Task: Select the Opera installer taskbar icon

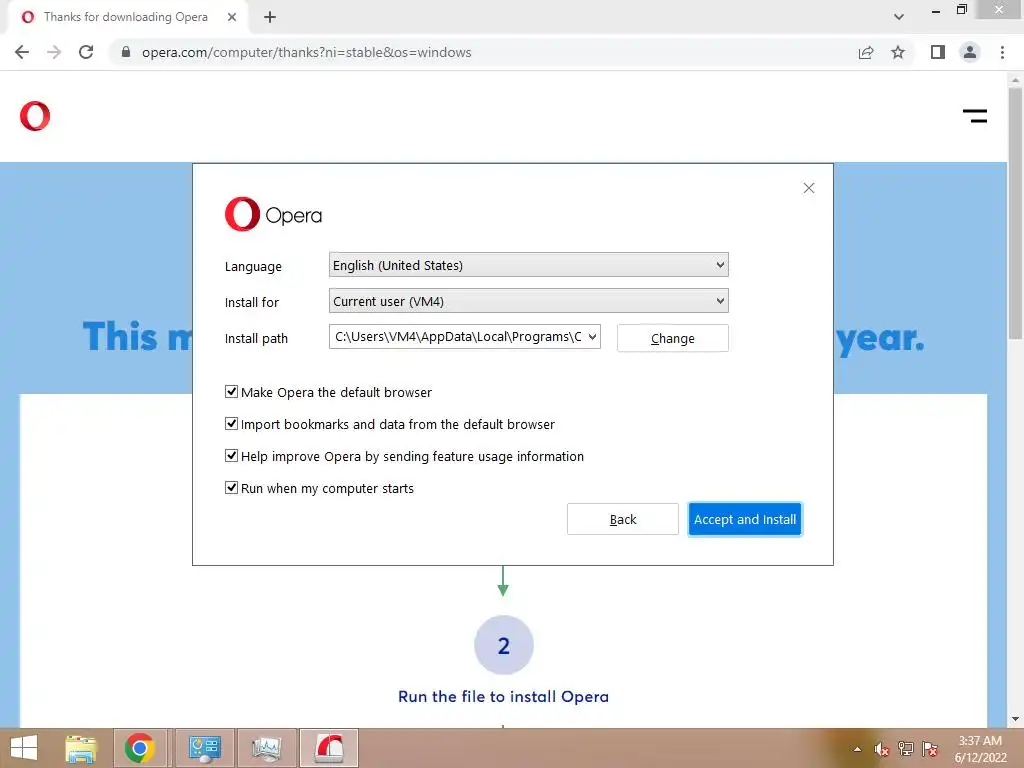Action: (x=329, y=748)
